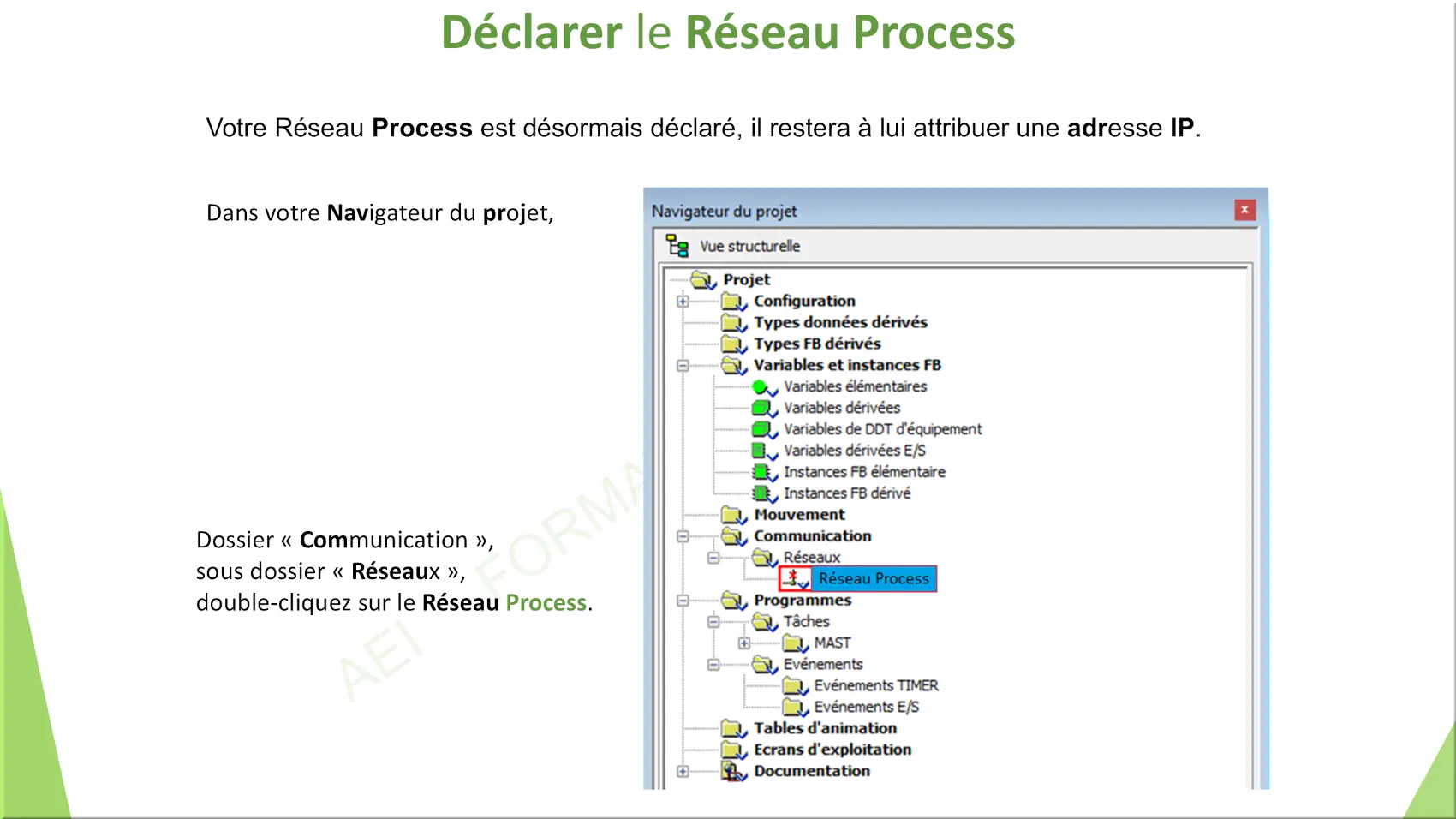Click the Documentation folder icon
Screen dimensions: 1456x819
734,771
